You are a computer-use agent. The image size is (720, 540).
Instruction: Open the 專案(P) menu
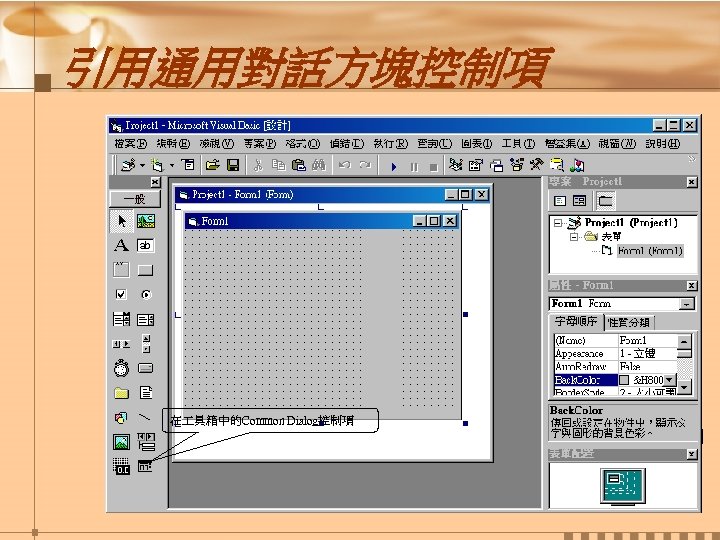point(259,144)
